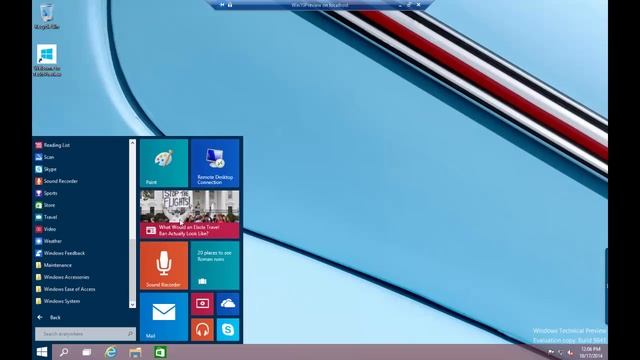Open Search from the taskbar
Image resolution: width=640 pixels, height=360 pixels.
(64, 352)
